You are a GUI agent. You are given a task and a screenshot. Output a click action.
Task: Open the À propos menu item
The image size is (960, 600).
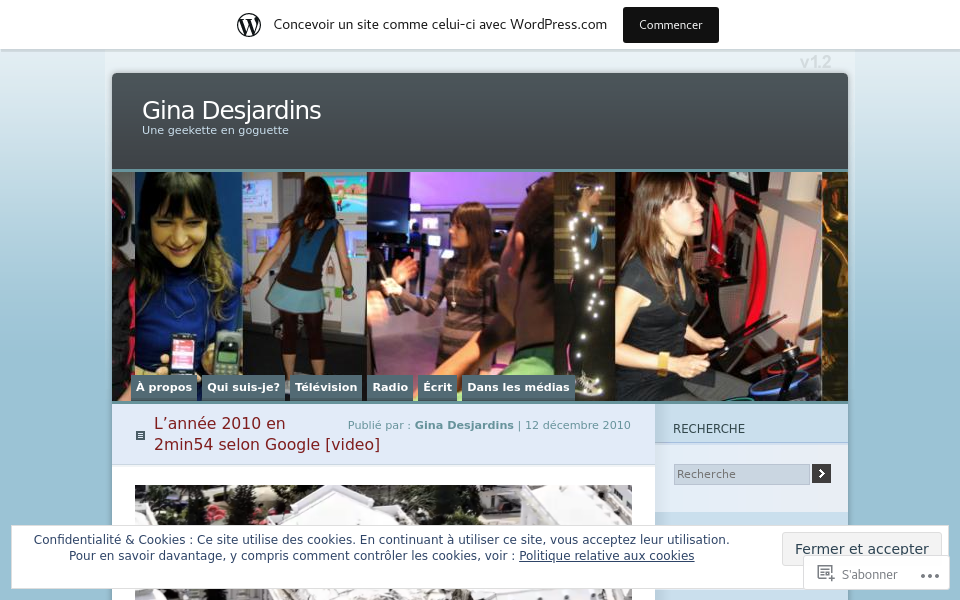[164, 387]
